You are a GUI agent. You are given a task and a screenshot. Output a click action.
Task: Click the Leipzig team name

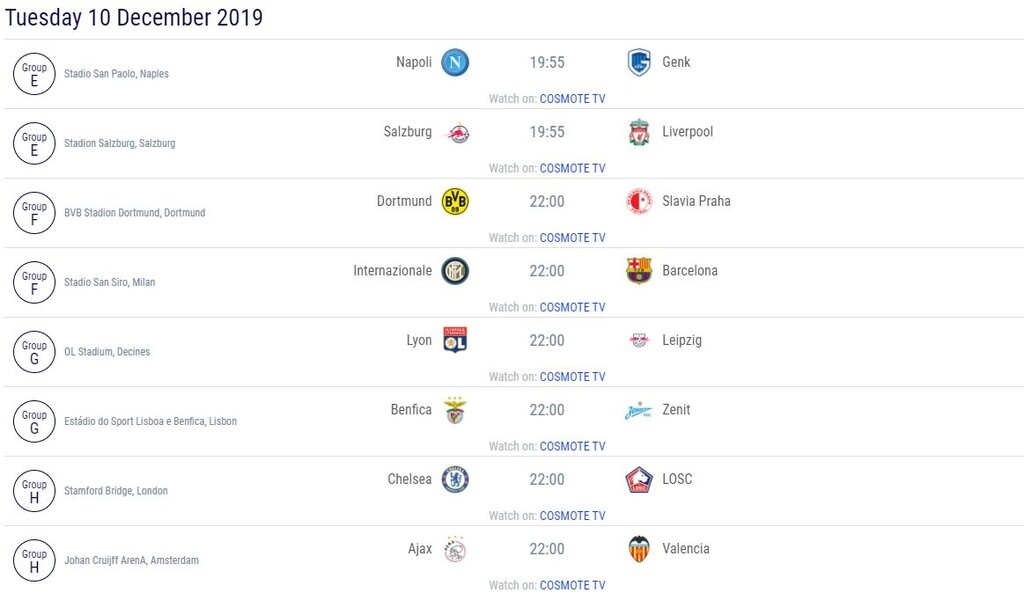pyautogui.click(x=682, y=340)
